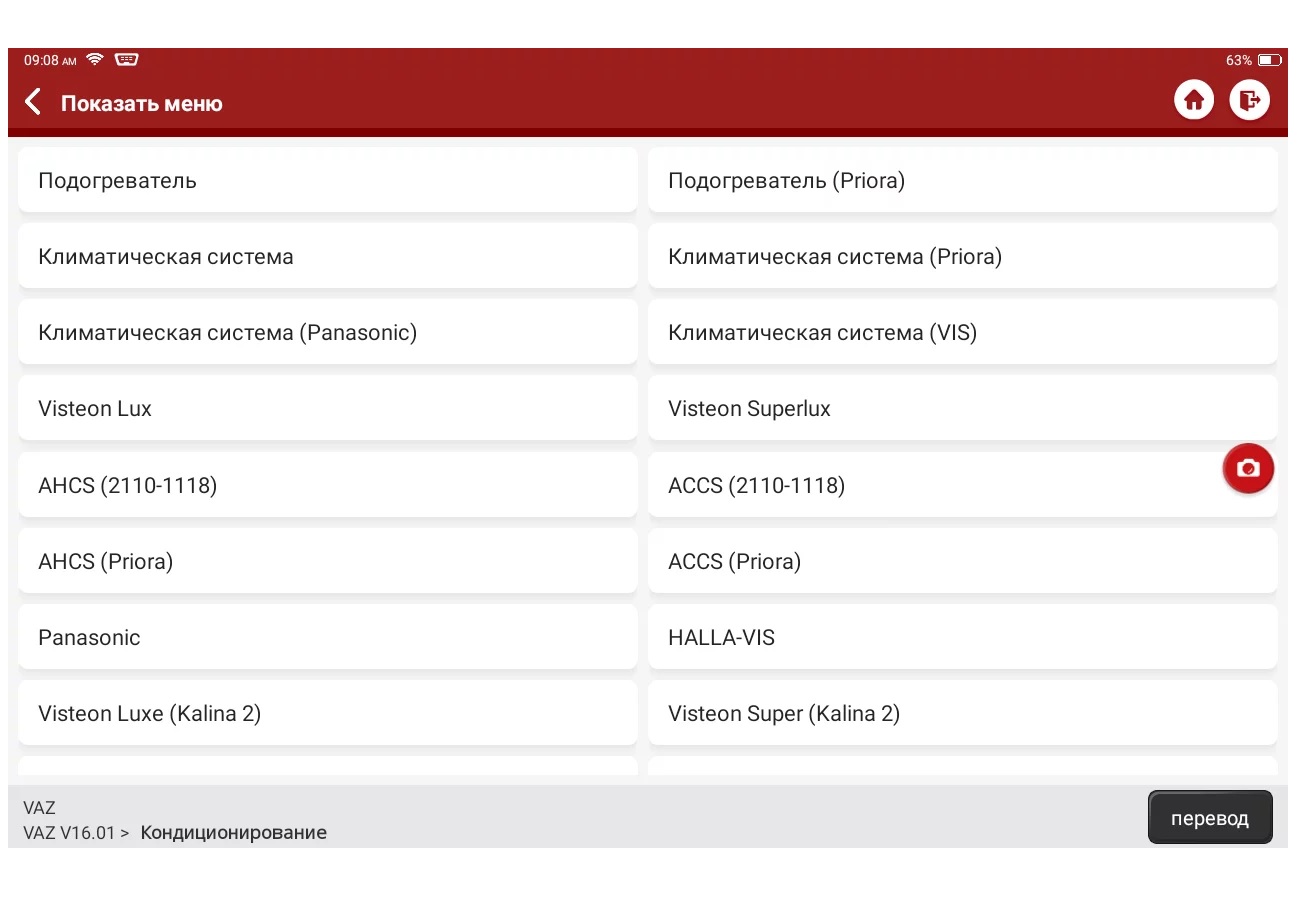Tap the Показать меню title

click(141, 103)
